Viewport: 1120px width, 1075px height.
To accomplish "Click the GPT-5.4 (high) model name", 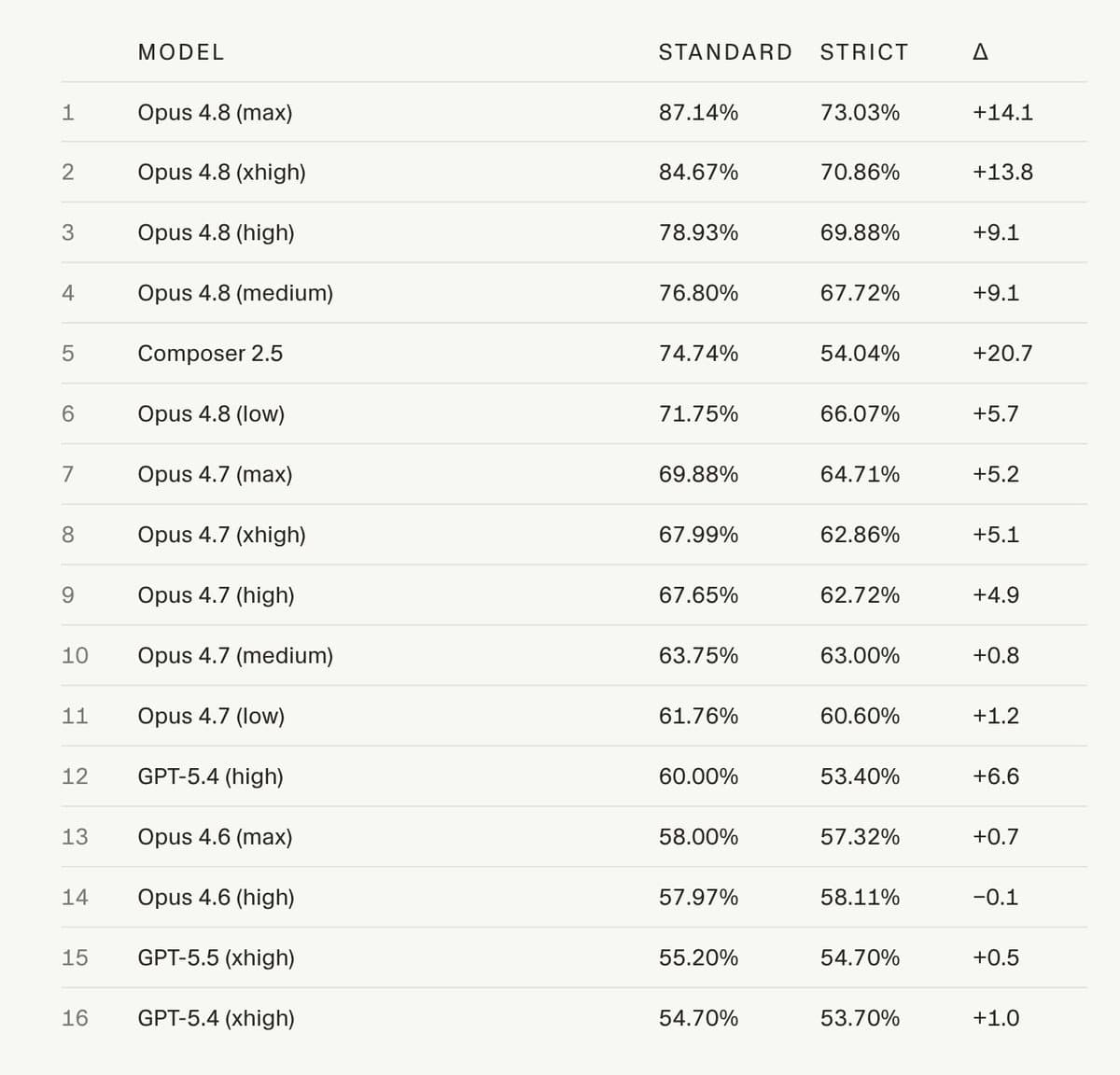I will tap(210, 776).
